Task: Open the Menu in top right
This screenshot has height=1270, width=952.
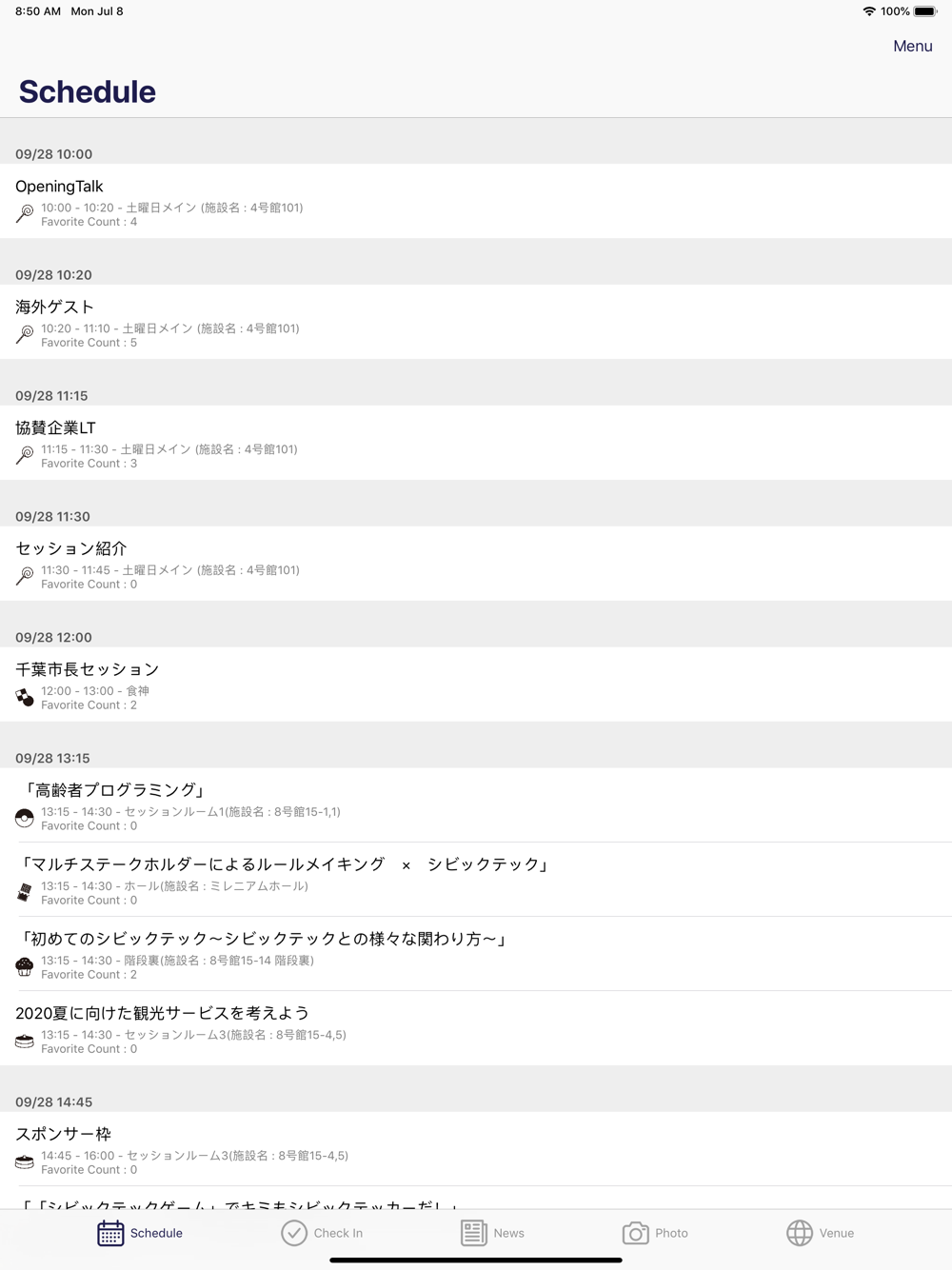Action: (x=912, y=46)
